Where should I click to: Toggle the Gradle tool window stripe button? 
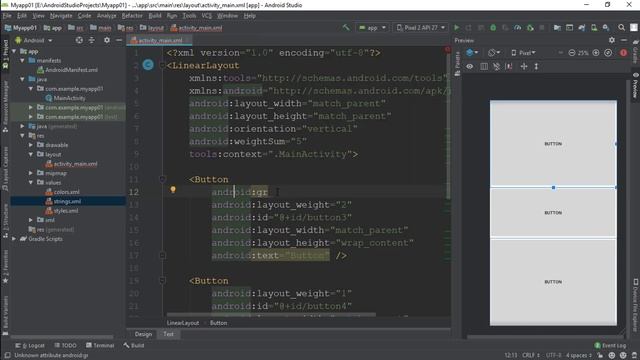[636, 51]
